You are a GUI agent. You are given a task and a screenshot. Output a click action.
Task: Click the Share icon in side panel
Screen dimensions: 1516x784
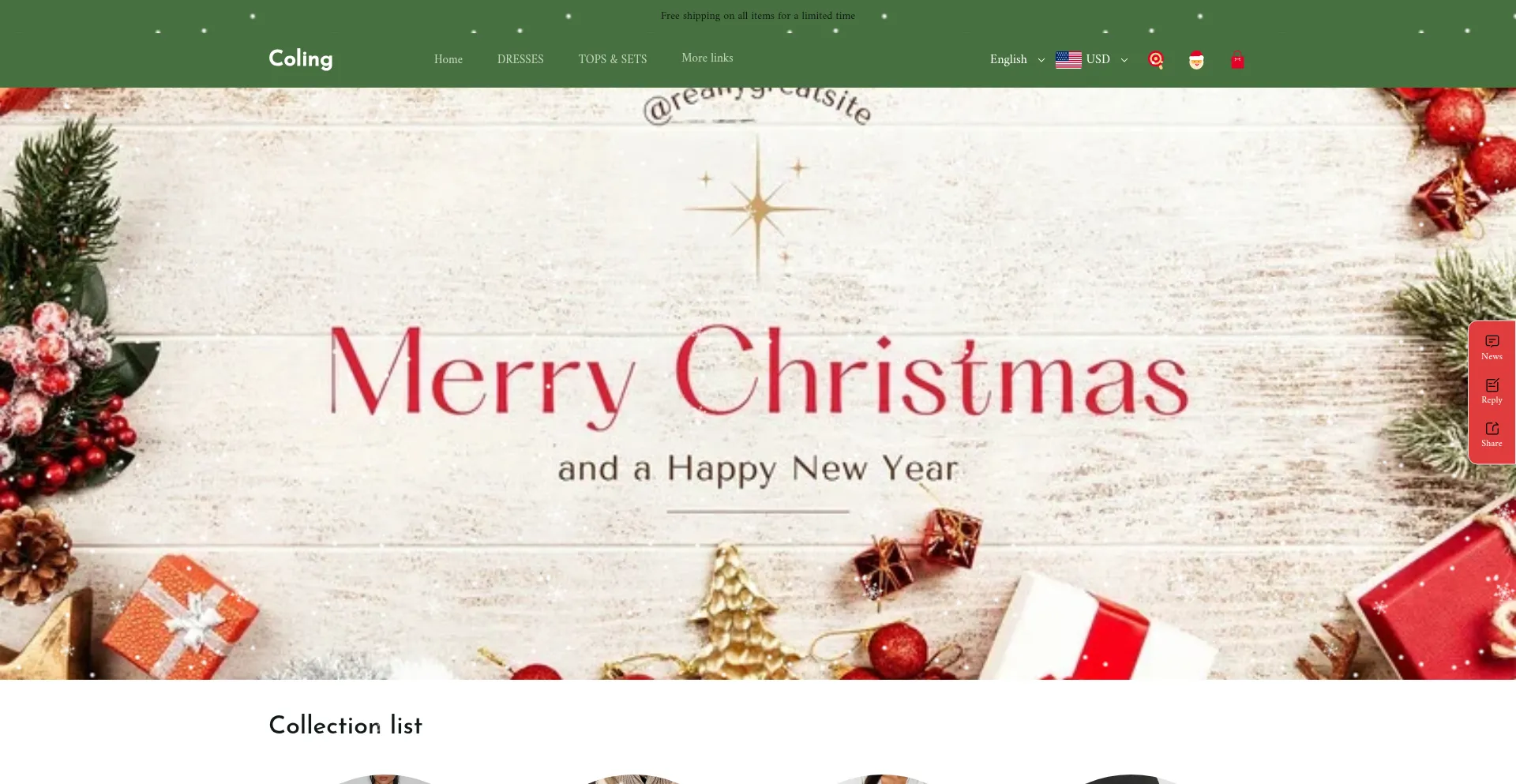coord(1492,435)
